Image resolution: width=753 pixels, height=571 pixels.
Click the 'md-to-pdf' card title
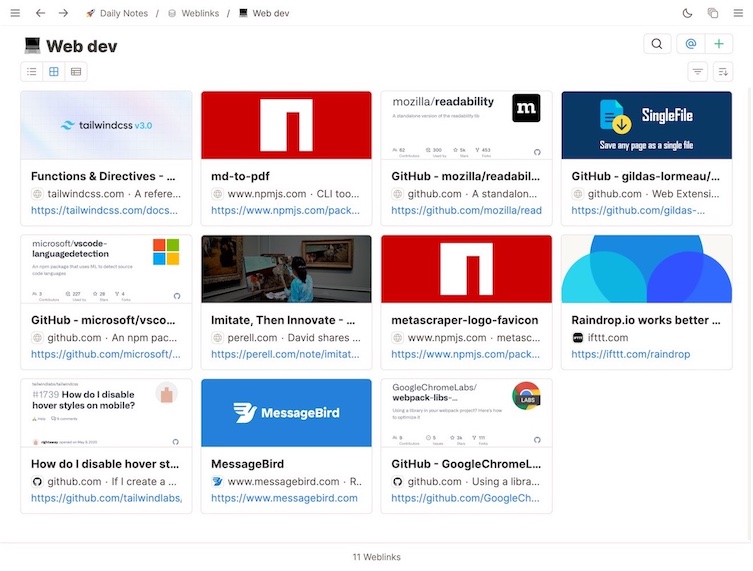pyautogui.click(x=240, y=176)
